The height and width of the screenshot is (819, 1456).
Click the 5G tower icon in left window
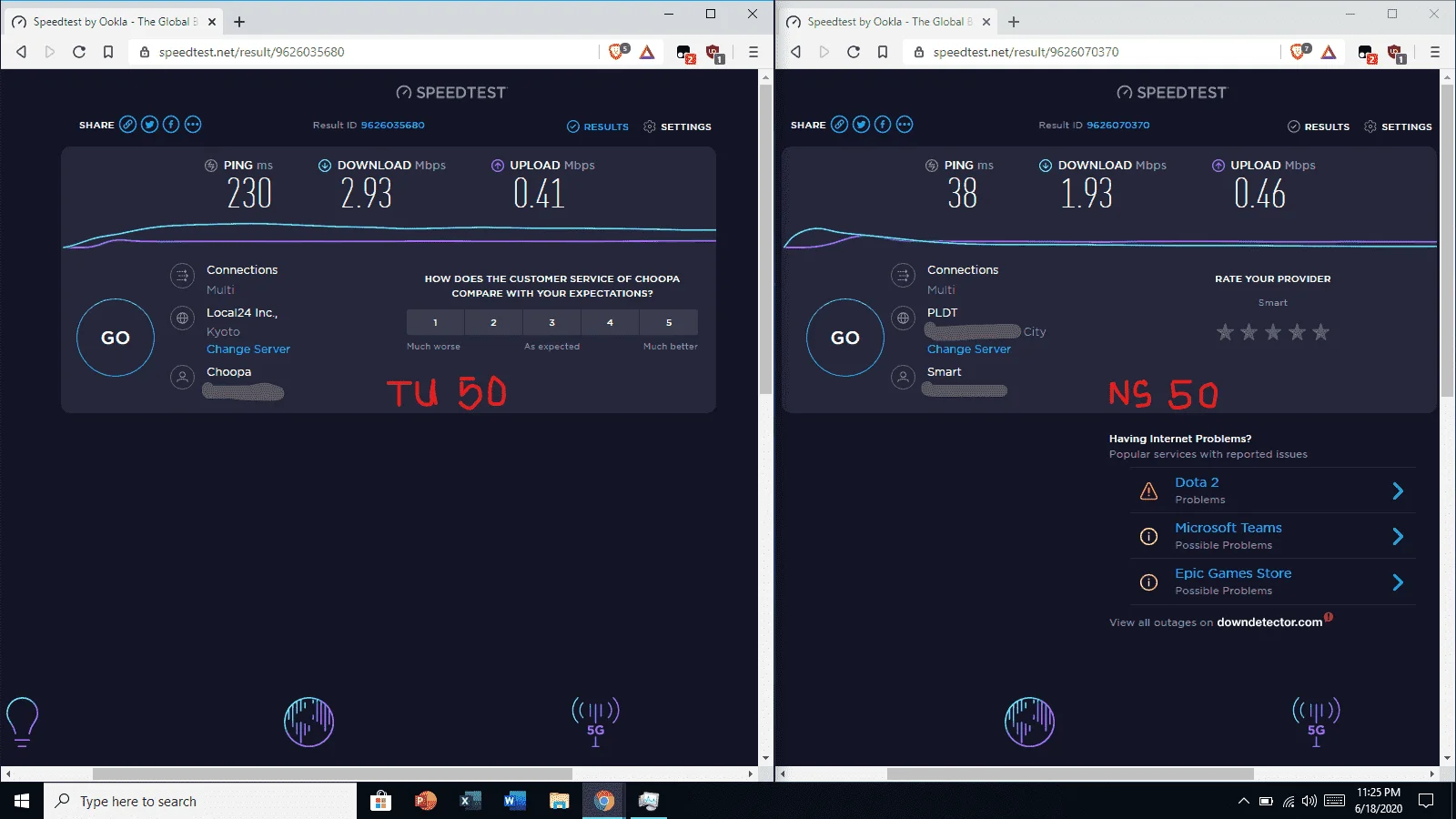pyautogui.click(x=596, y=722)
